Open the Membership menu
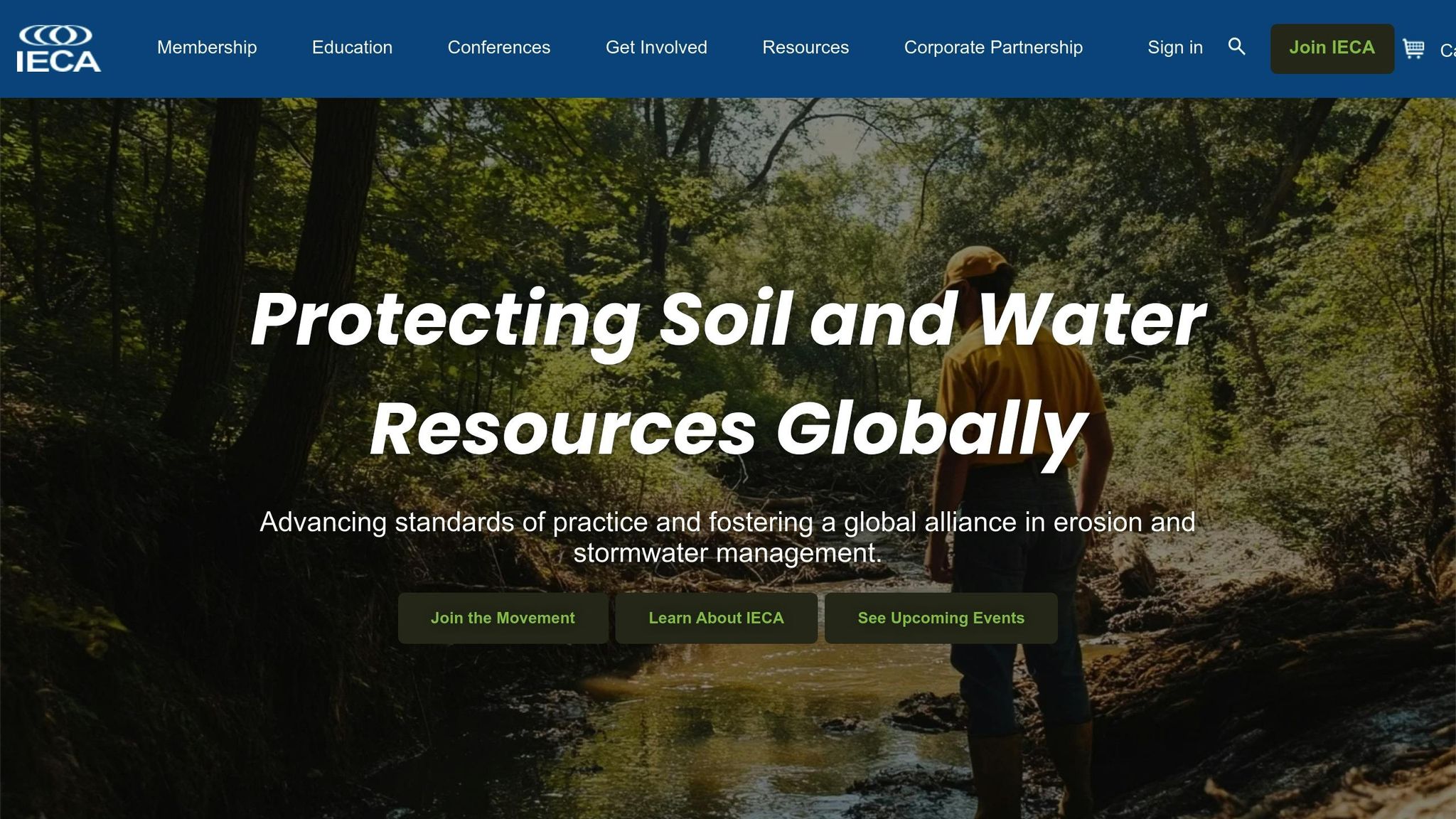The image size is (1456, 819). coord(207,48)
